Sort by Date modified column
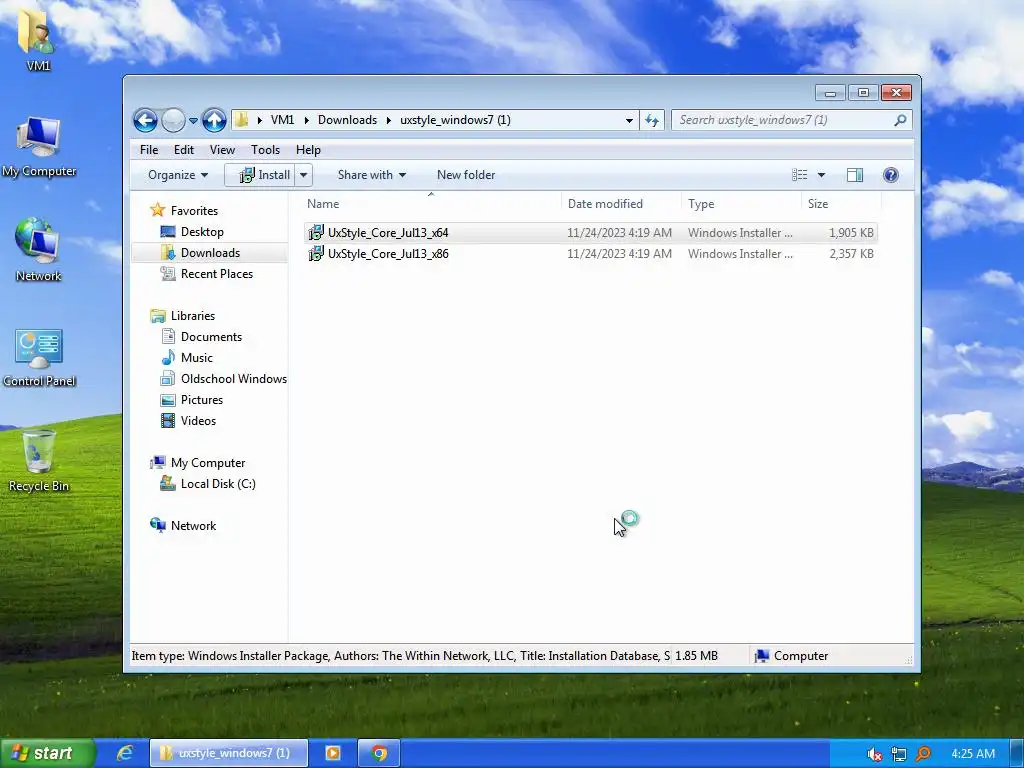 tap(620, 204)
